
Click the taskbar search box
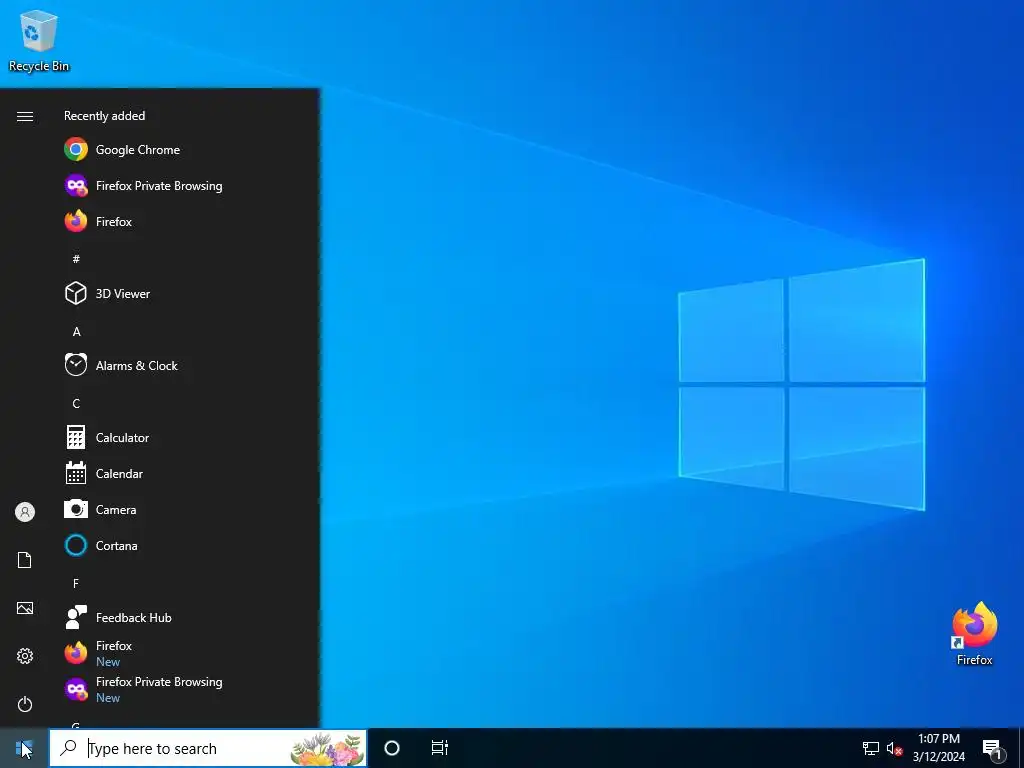[x=208, y=748]
